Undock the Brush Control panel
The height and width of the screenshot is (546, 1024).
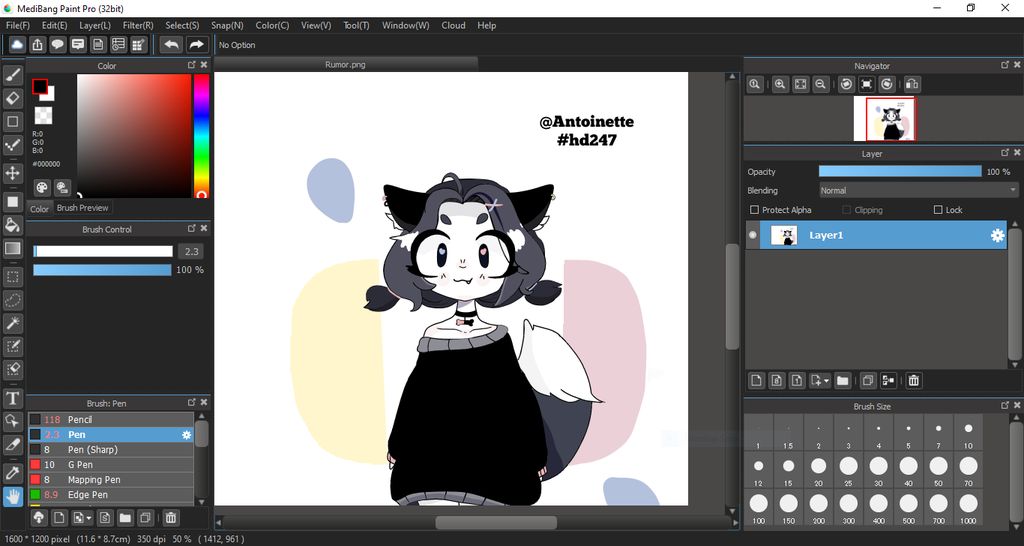coord(191,229)
